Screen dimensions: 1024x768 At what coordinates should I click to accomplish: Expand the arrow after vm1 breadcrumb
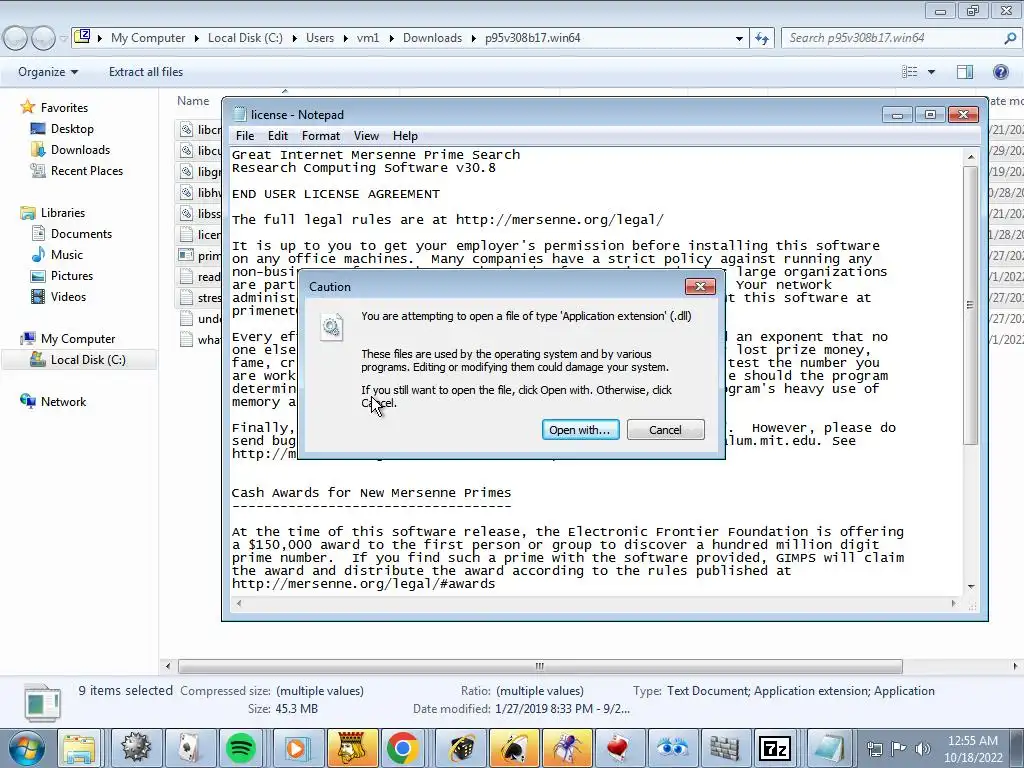point(391,38)
